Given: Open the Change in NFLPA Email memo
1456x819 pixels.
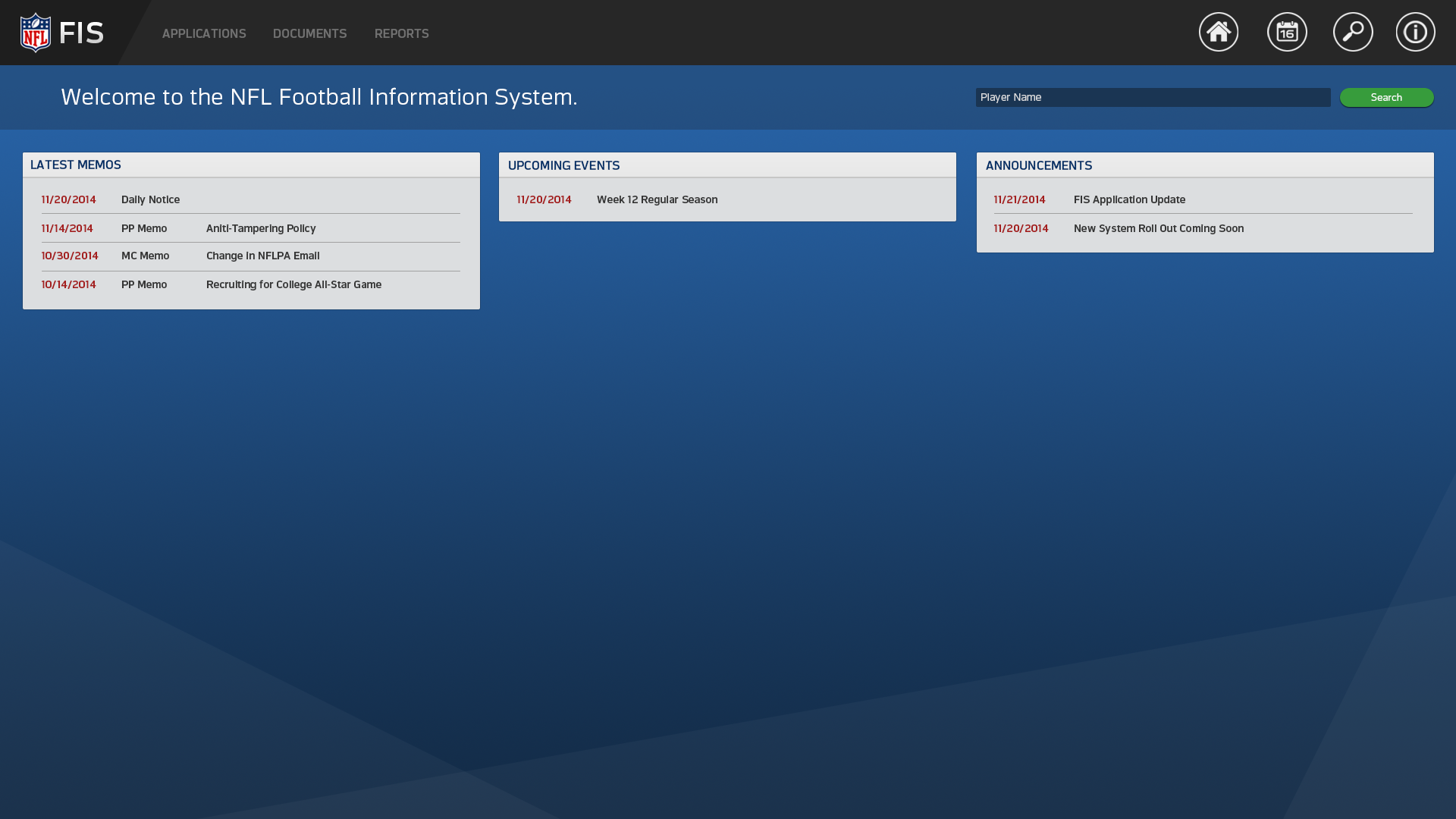Looking at the screenshot, I should tap(262, 256).
